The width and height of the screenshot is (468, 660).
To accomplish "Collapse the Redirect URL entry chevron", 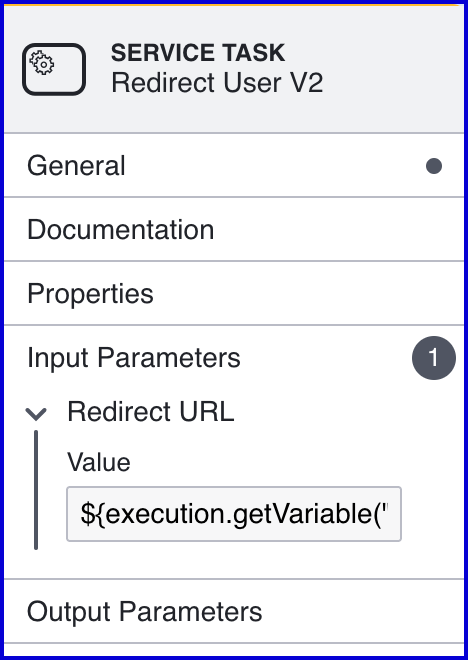I will click(x=36, y=413).
